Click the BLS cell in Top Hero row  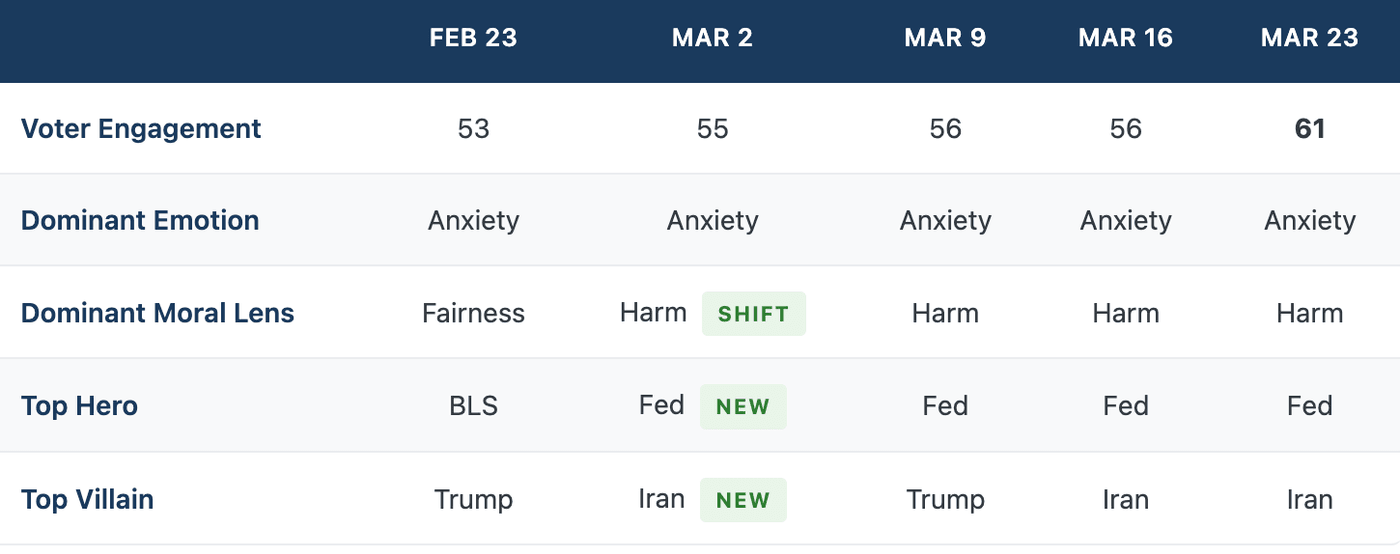pyautogui.click(x=473, y=406)
